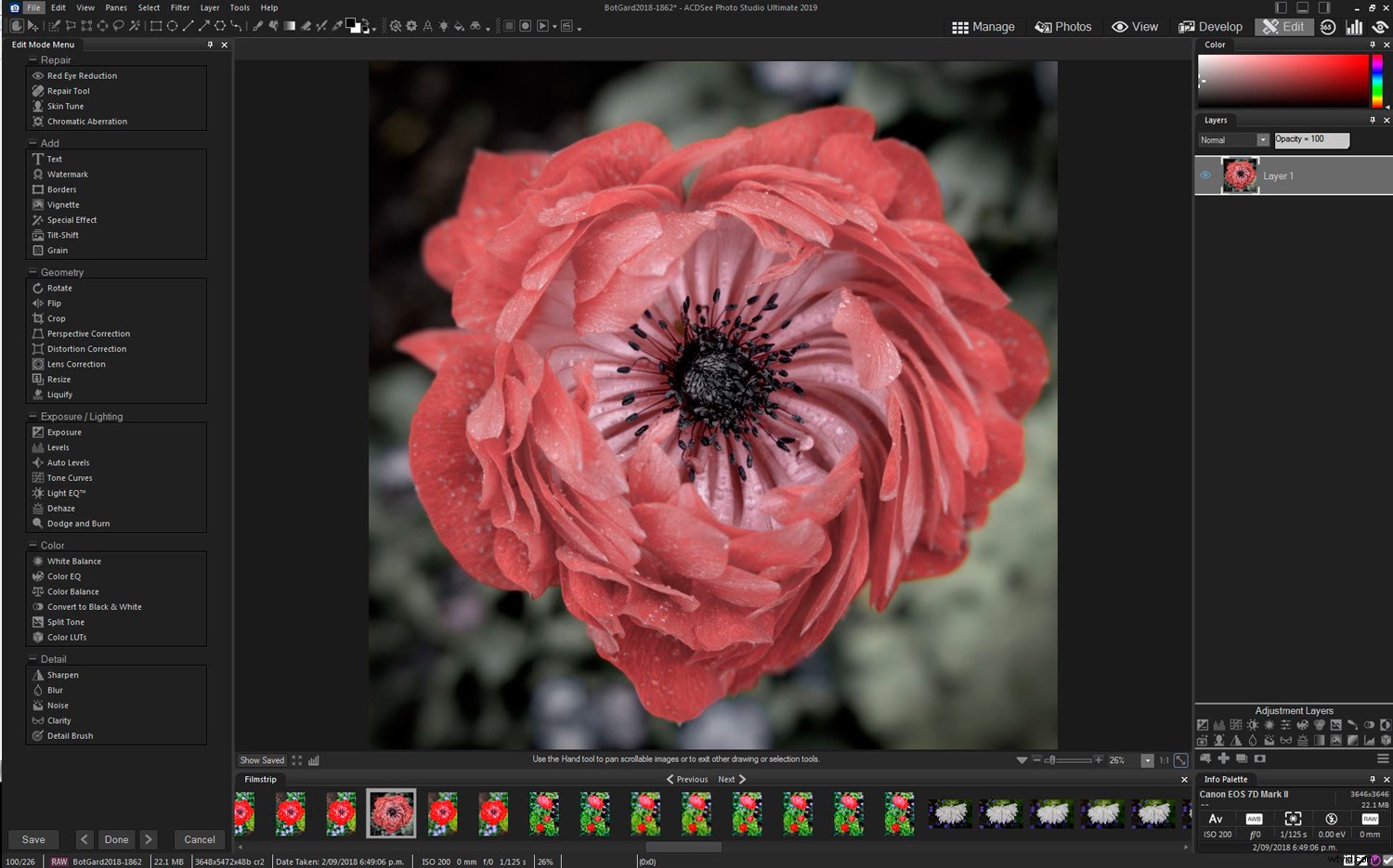Viewport: 1393px width, 868px height.
Task: Toggle Layer 1 visibility
Action: tap(1205, 175)
